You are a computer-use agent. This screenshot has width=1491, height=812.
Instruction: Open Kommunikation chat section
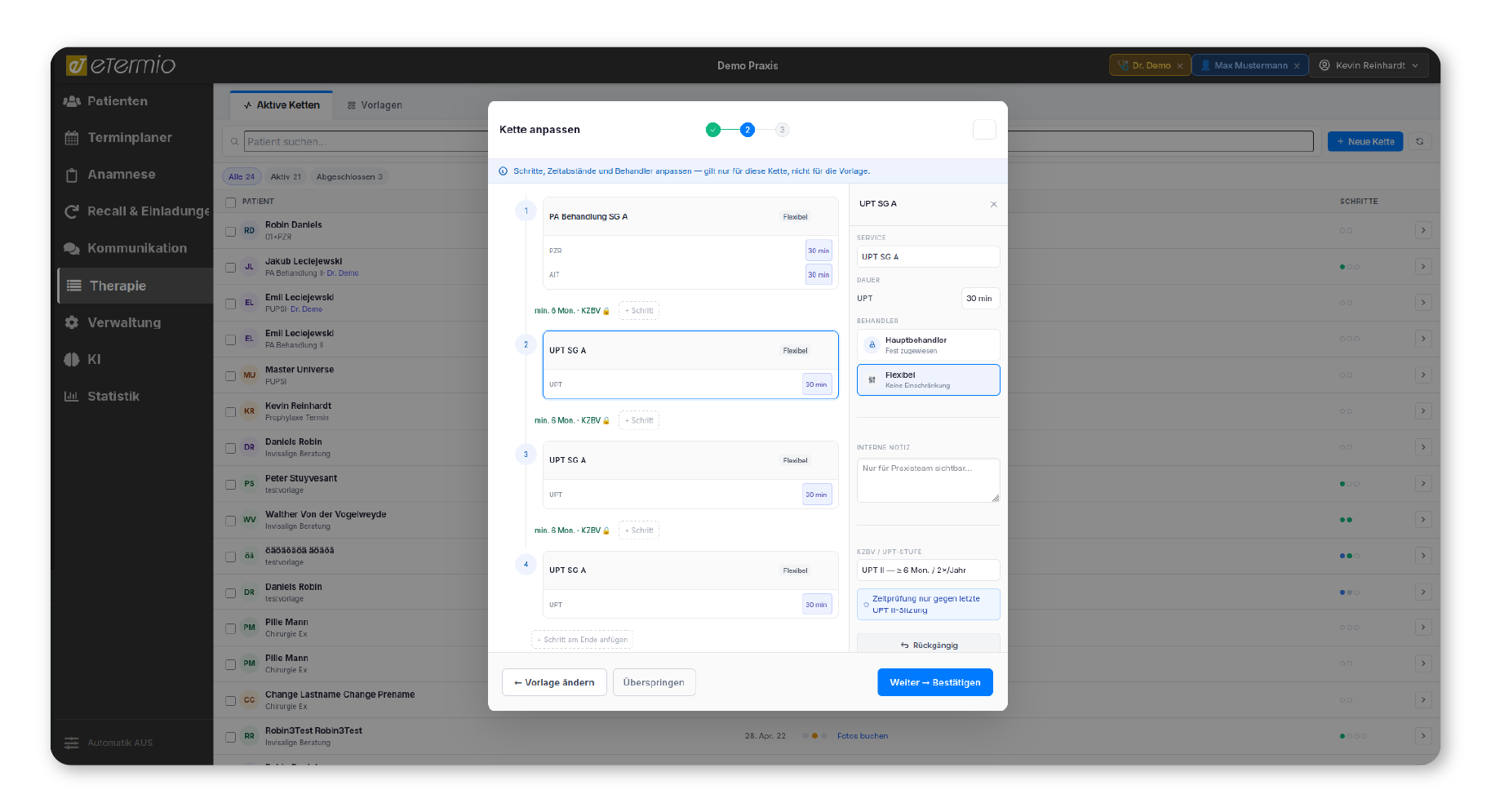coord(126,248)
